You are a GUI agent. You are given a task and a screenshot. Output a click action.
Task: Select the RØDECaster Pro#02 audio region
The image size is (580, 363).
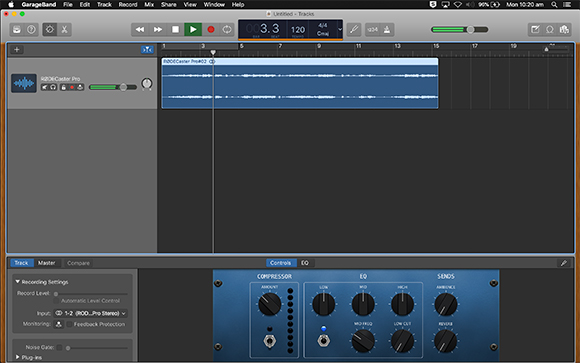coord(300,83)
